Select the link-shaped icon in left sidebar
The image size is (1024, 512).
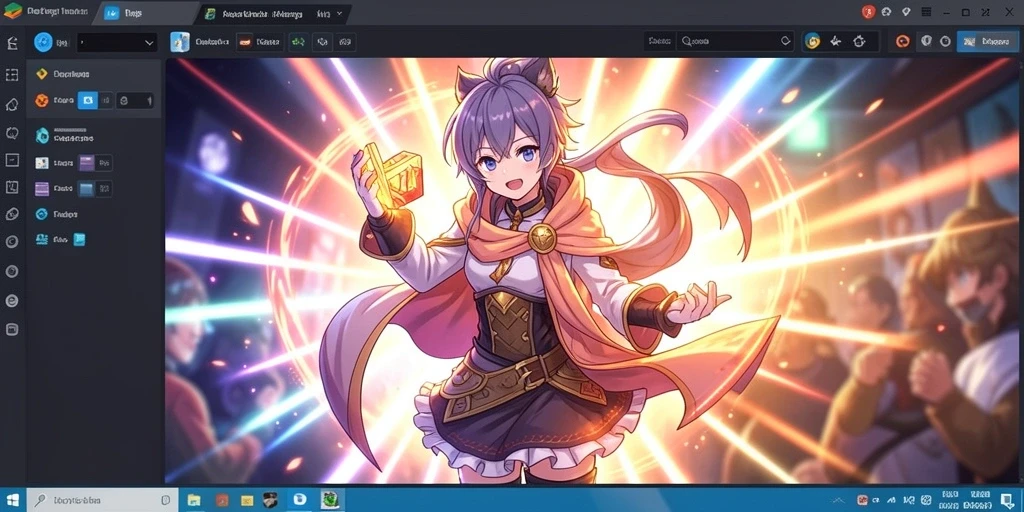[12, 214]
